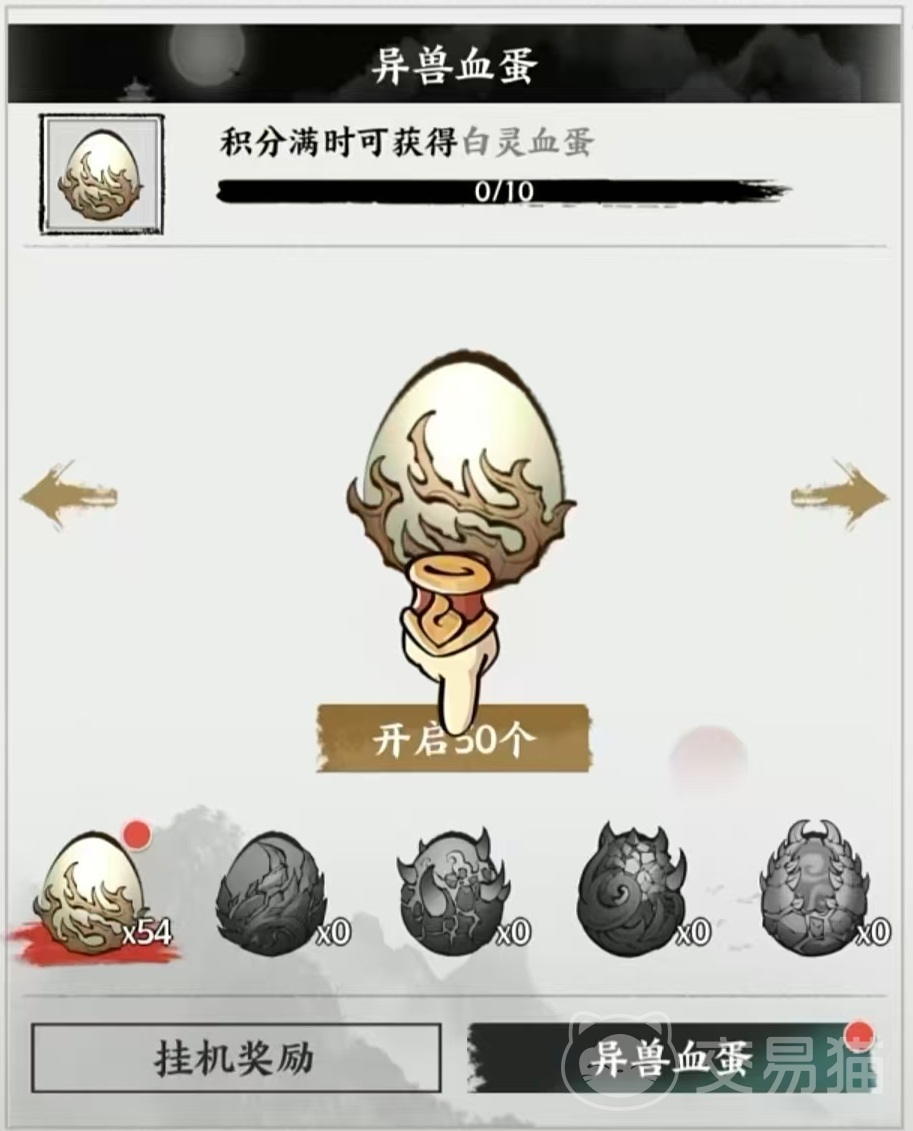Click the 白灵血蛋 reward name text
This screenshot has width=913, height=1131.
click(x=528, y=142)
